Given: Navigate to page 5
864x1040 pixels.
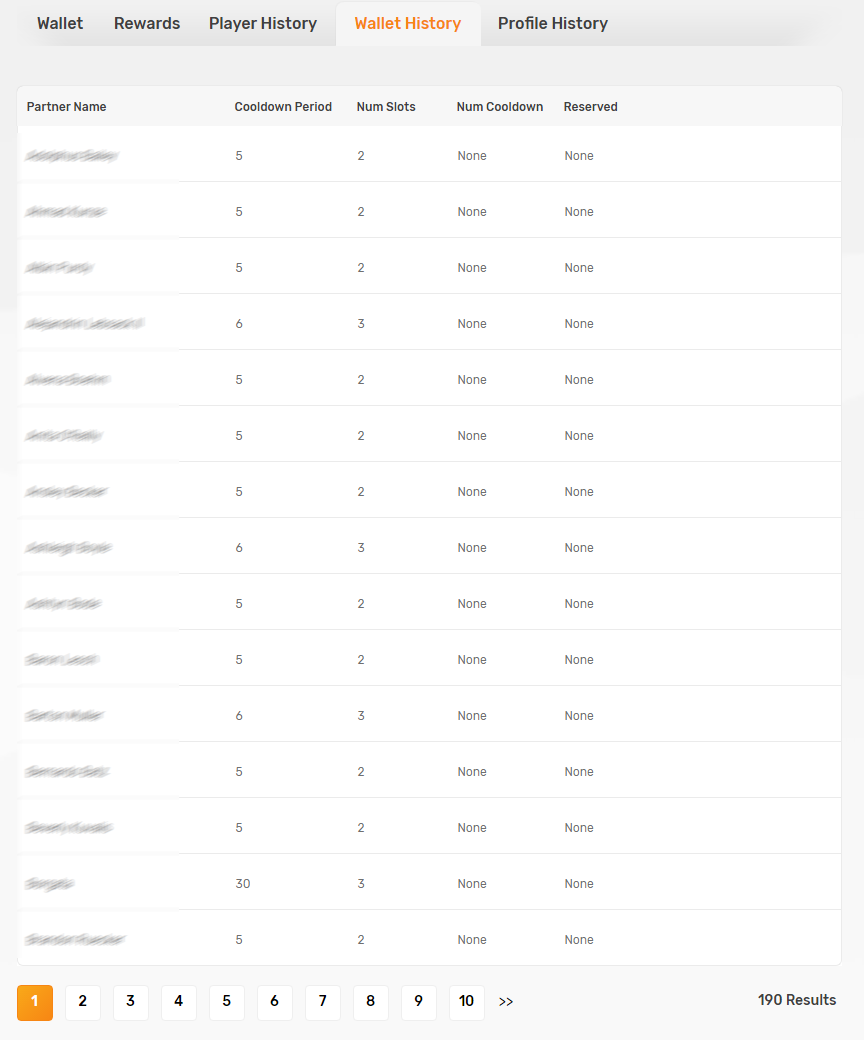Looking at the screenshot, I should point(227,1002).
